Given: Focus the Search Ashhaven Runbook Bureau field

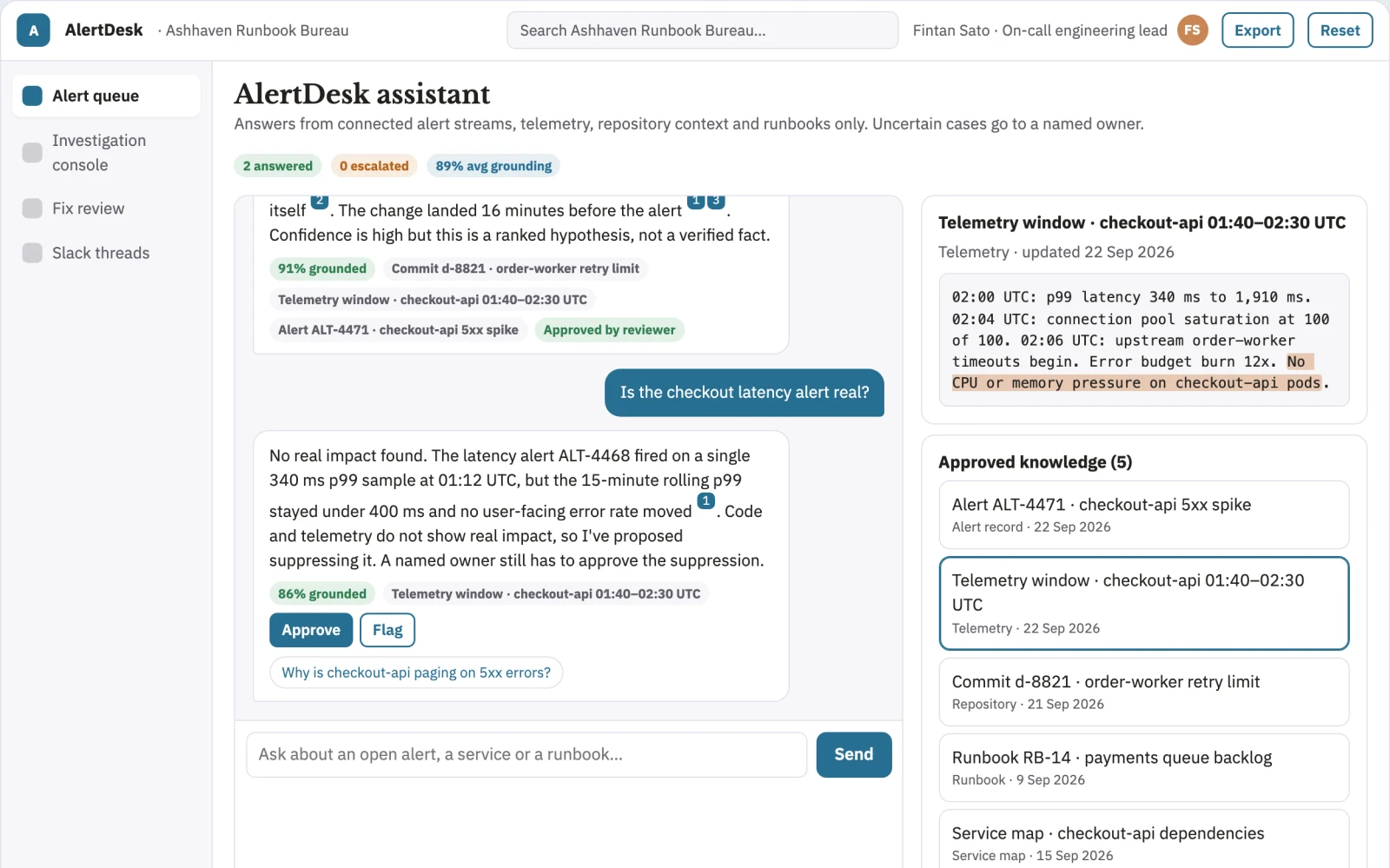Looking at the screenshot, I should (702, 30).
